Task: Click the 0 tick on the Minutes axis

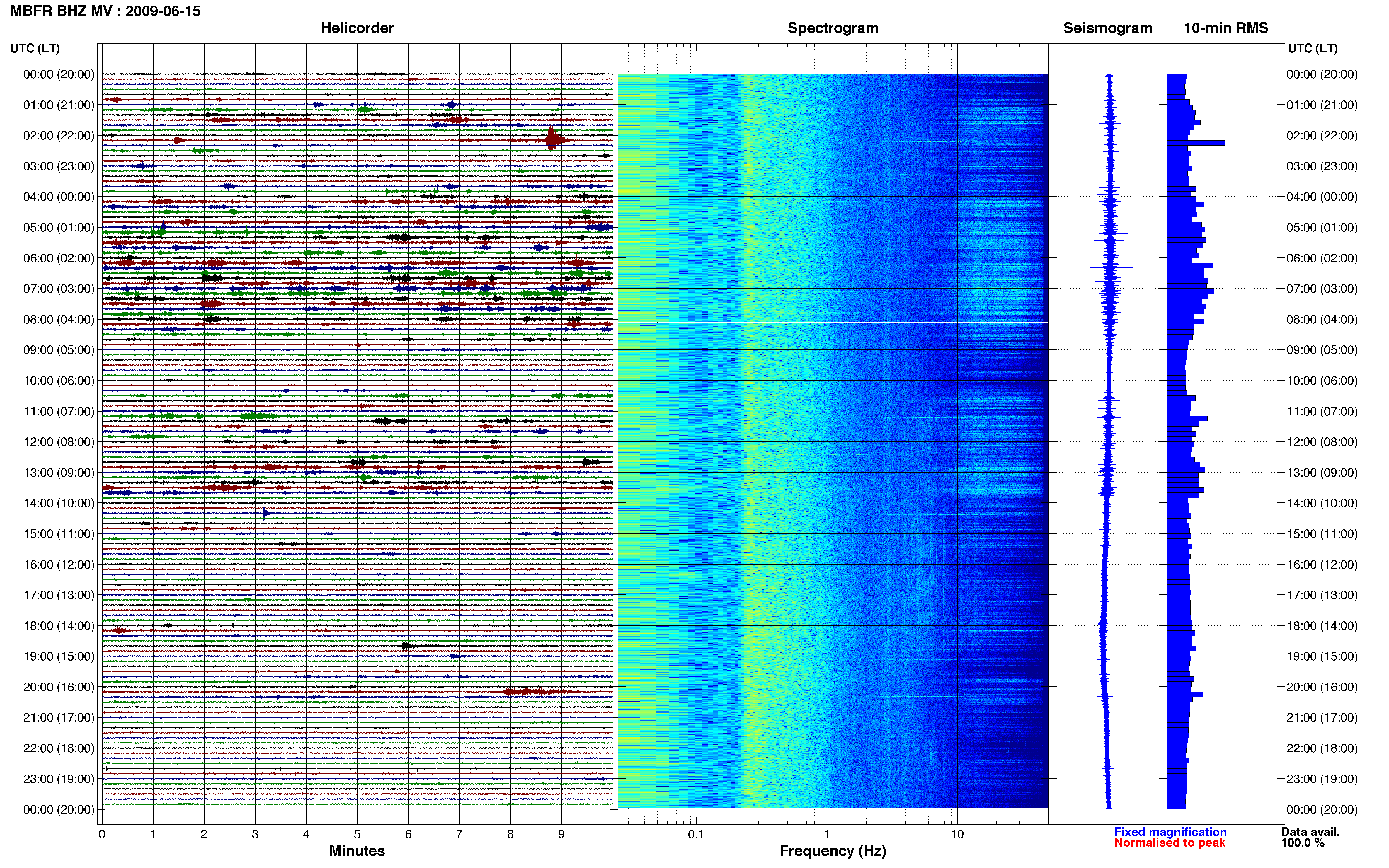Action: 102,834
